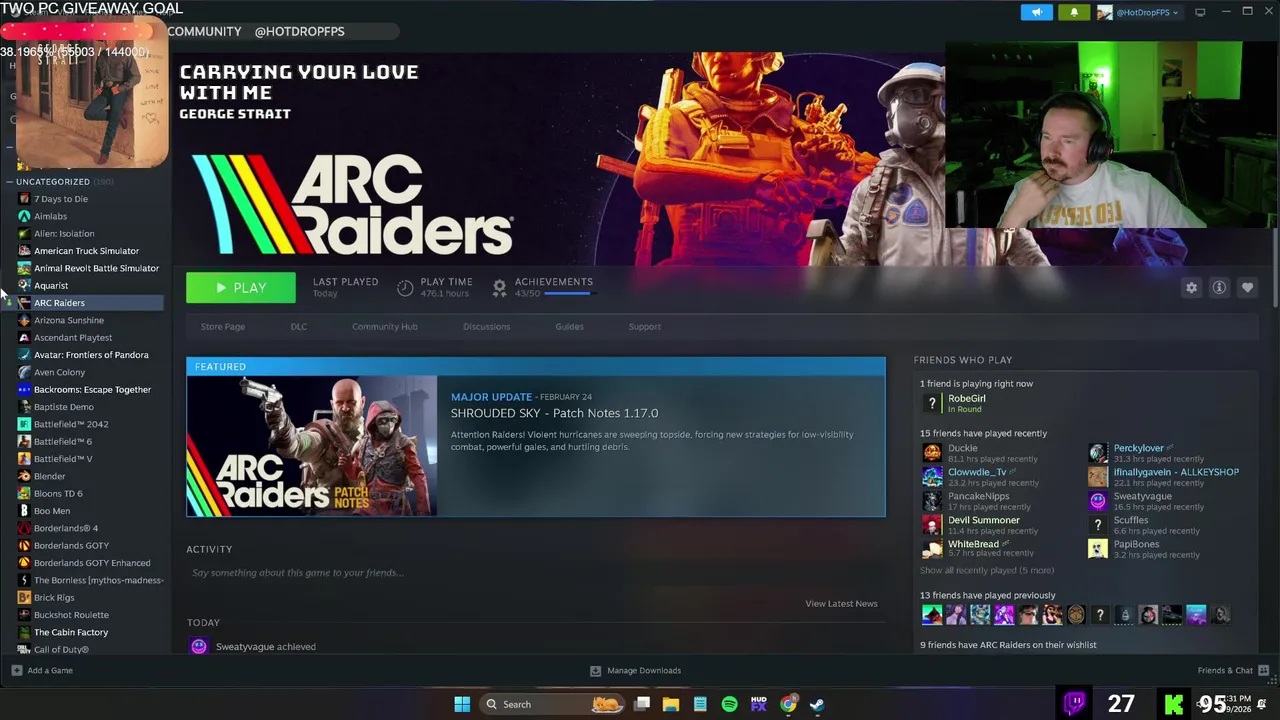Click the Blender icon in library
Screen dimensions: 1280x720
coord(24,476)
